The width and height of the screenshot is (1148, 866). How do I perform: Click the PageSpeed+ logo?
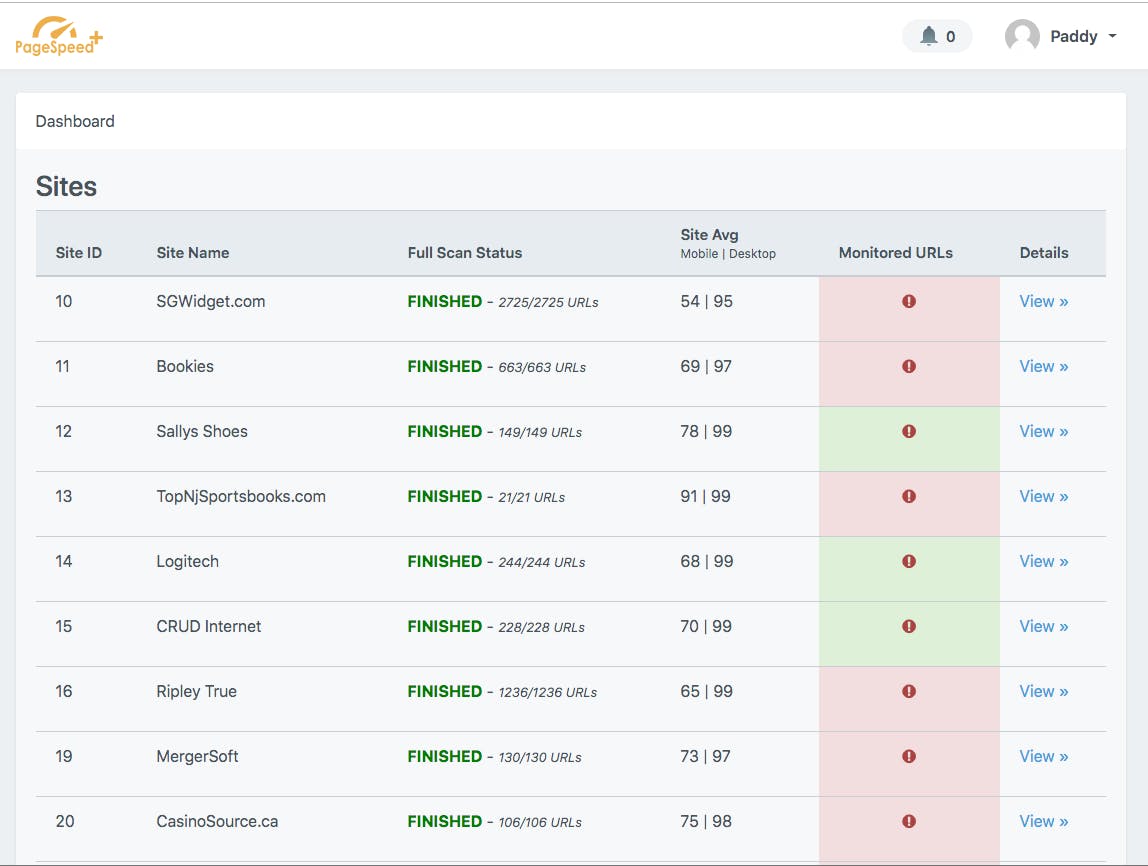(x=59, y=36)
